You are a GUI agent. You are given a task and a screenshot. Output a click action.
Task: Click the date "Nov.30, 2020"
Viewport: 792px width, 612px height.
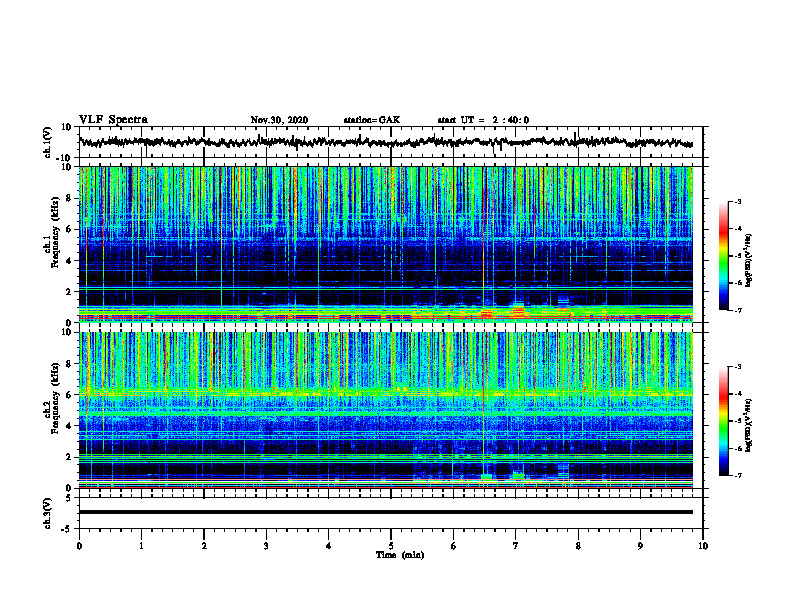pos(279,120)
